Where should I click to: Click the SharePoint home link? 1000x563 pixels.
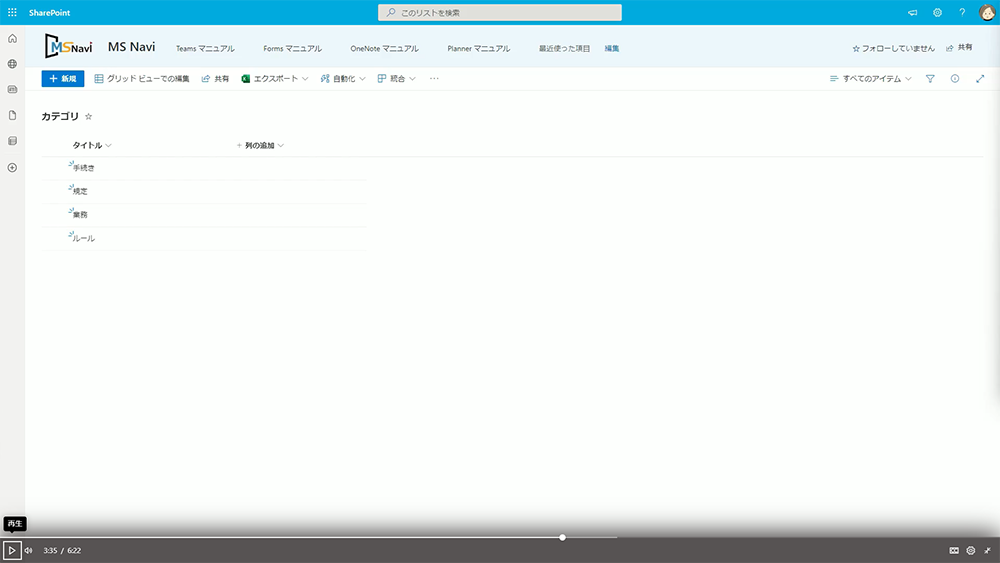point(49,13)
